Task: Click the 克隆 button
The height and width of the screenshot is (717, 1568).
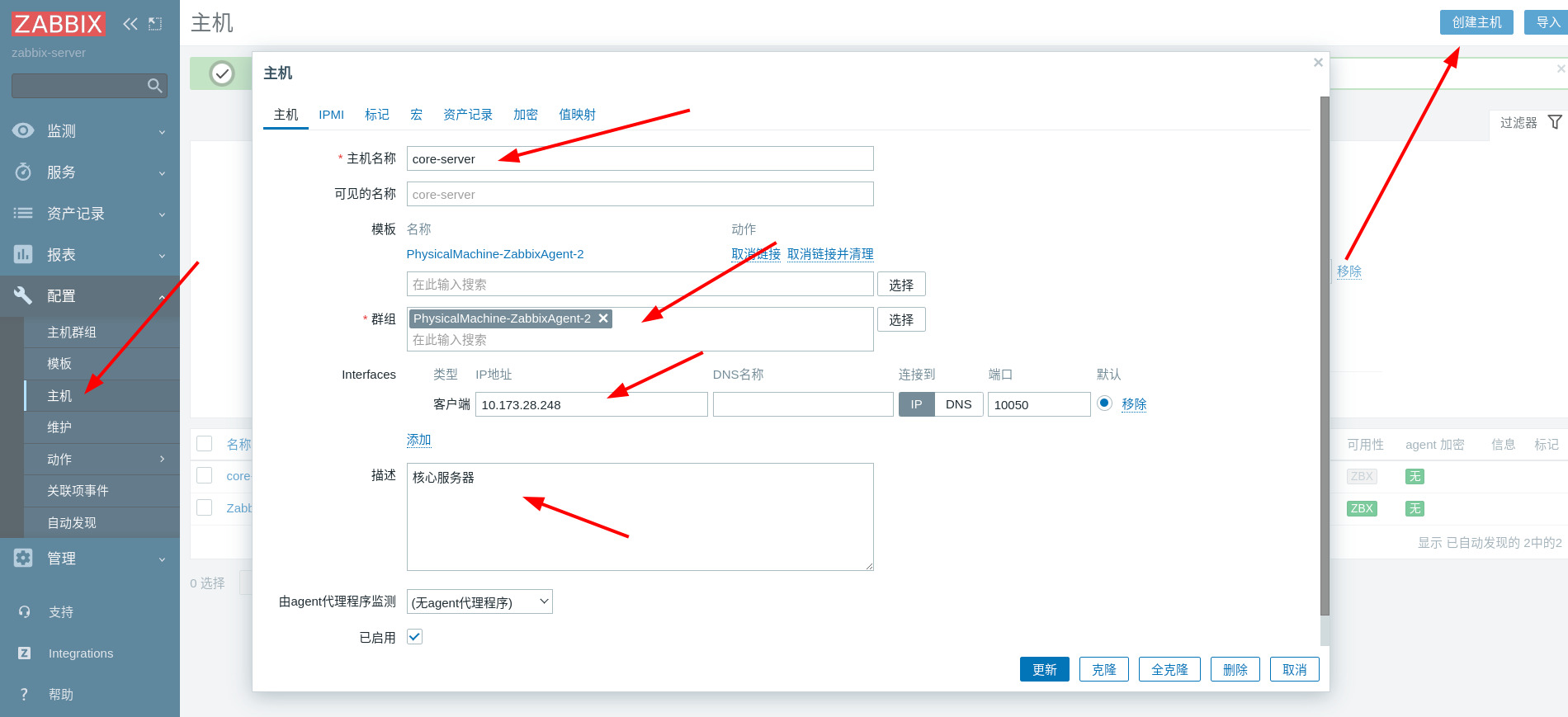Action: tap(1104, 669)
